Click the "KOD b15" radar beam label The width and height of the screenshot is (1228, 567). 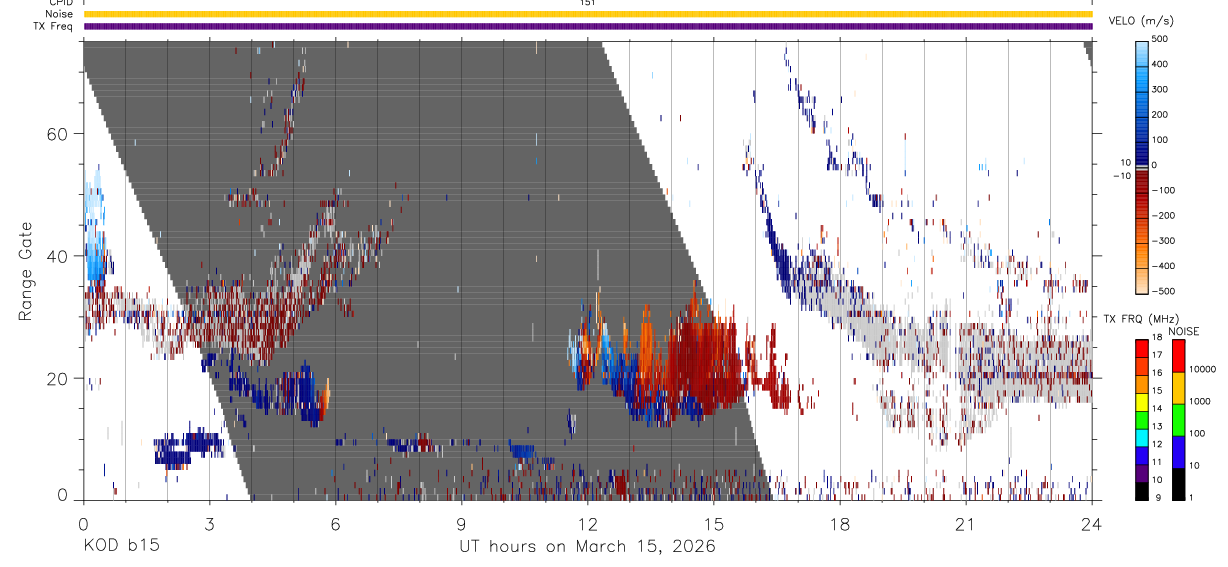[x=121, y=546]
